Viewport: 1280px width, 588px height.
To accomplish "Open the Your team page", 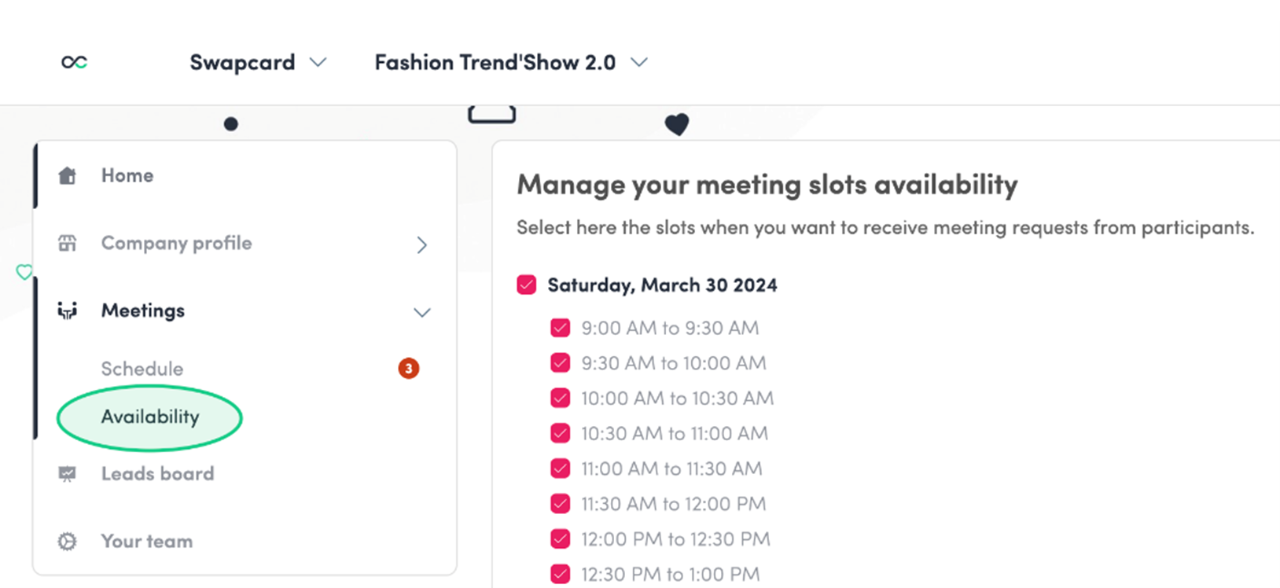I will click(147, 541).
